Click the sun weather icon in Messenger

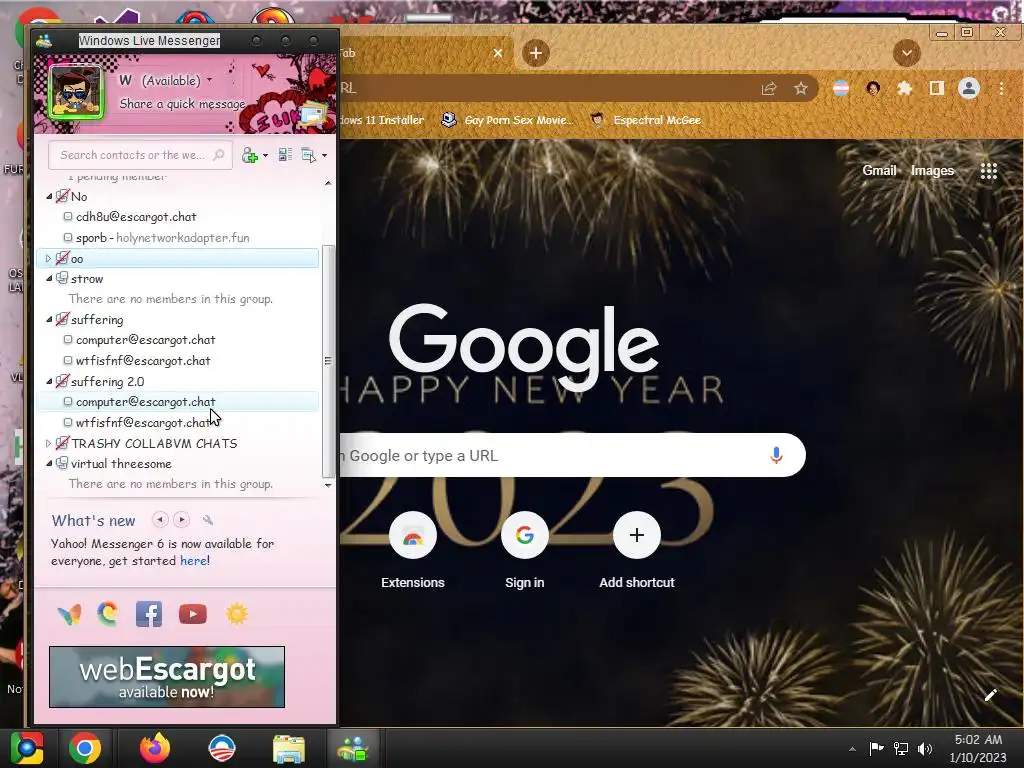pyautogui.click(x=236, y=615)
